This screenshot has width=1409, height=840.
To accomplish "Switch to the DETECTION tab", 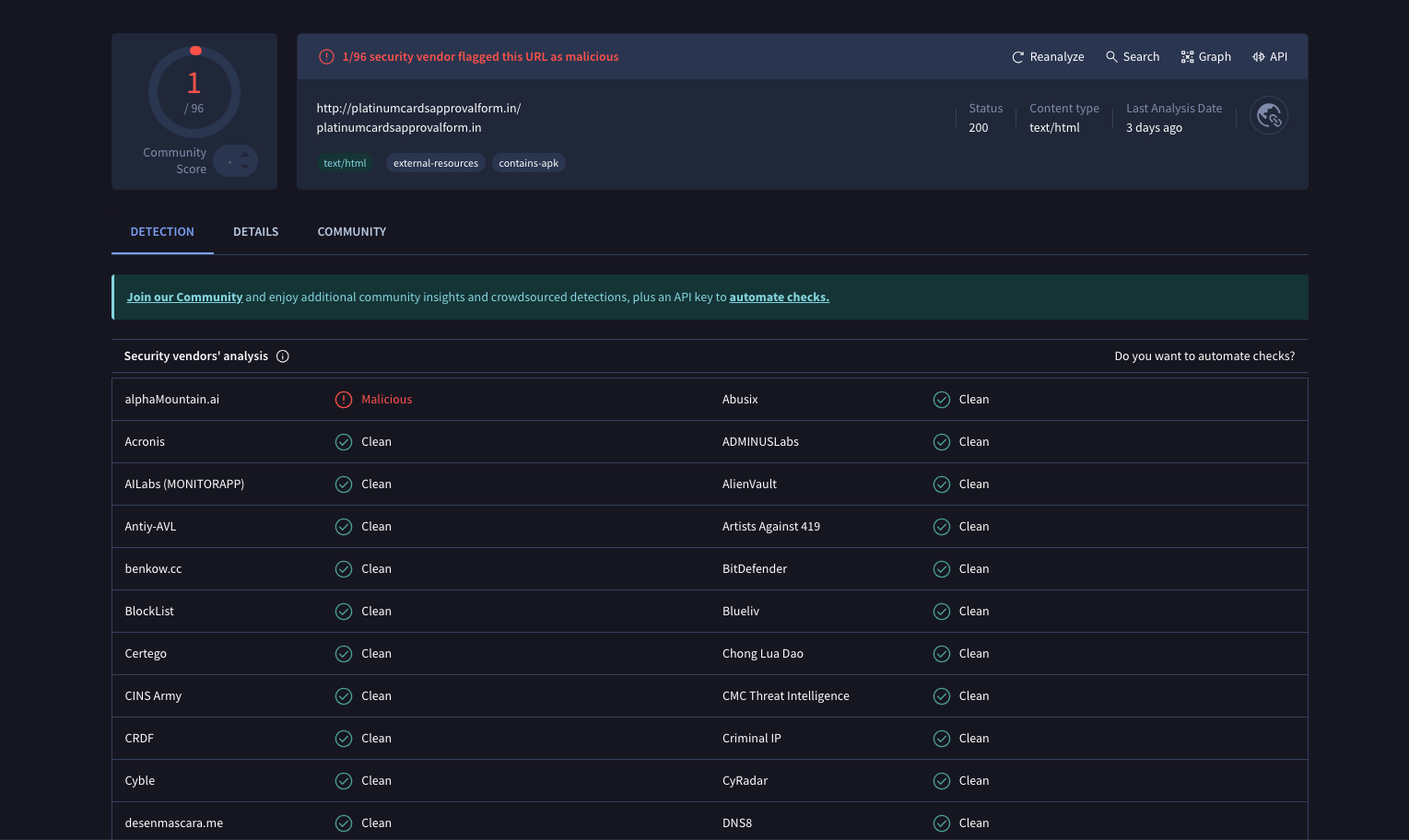I will tap(162, 232).
